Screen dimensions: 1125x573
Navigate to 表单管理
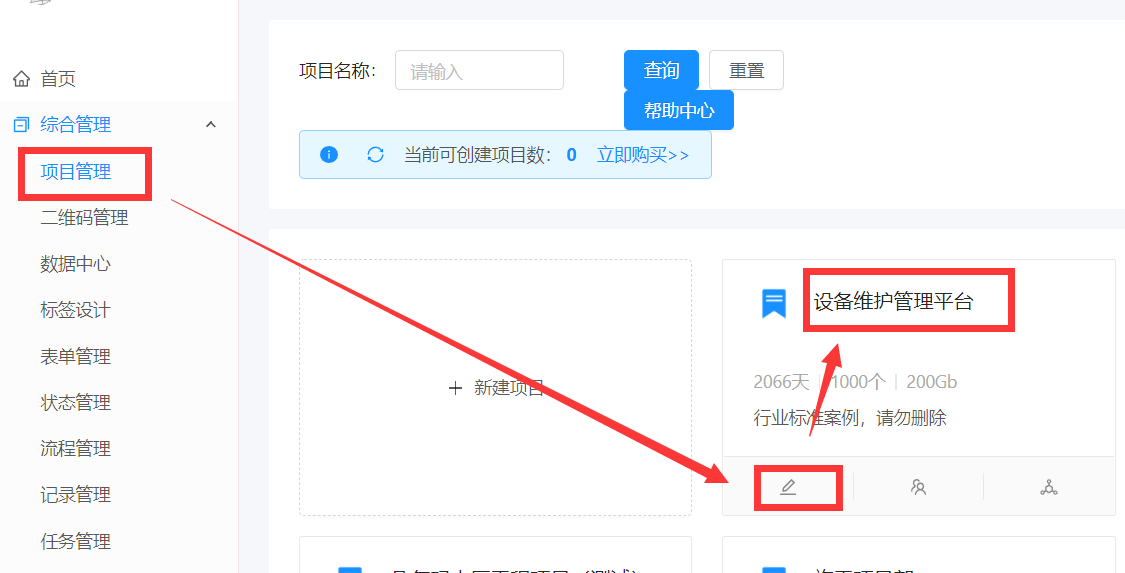pos(76,356)
